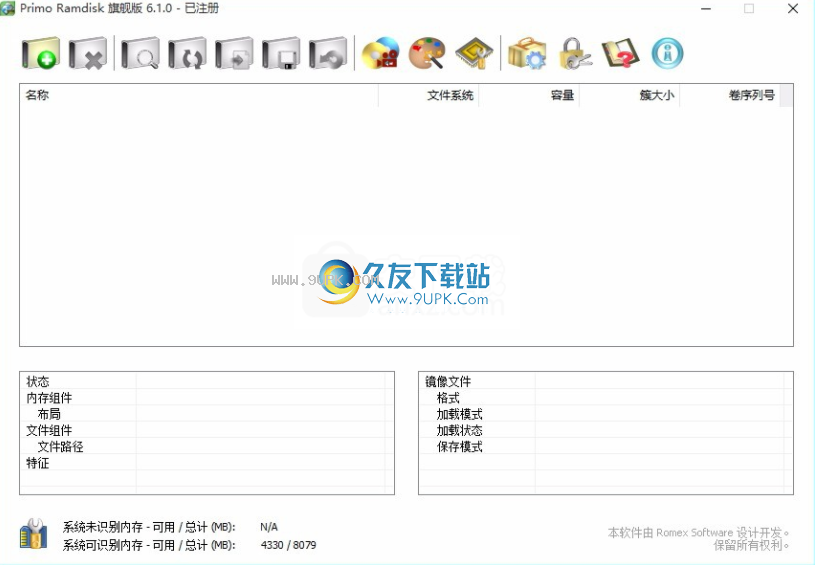815x565 pixels.
Task: Click the 4330 / 8079 memory value
Action: (x=288, y=545)
